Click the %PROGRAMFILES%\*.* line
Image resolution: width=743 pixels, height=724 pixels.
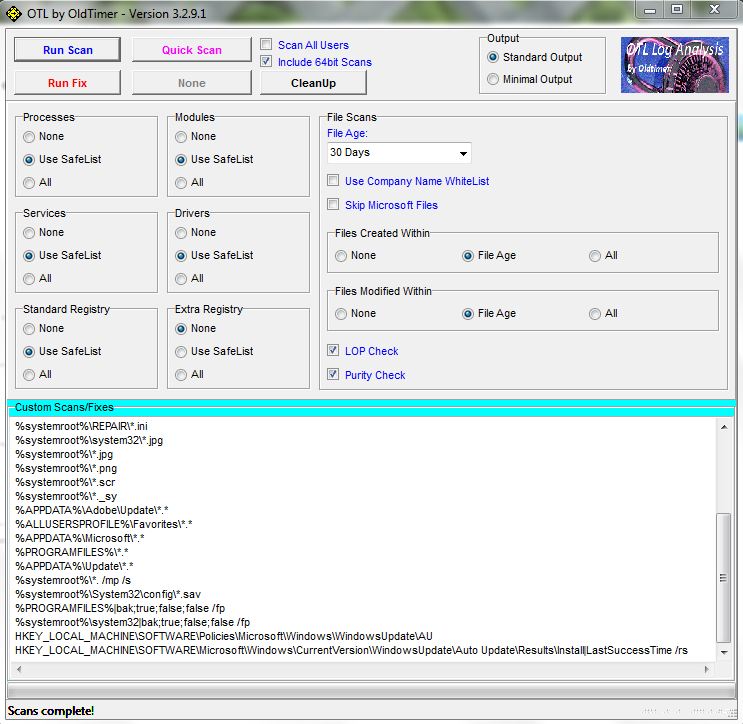coord(72,552)
